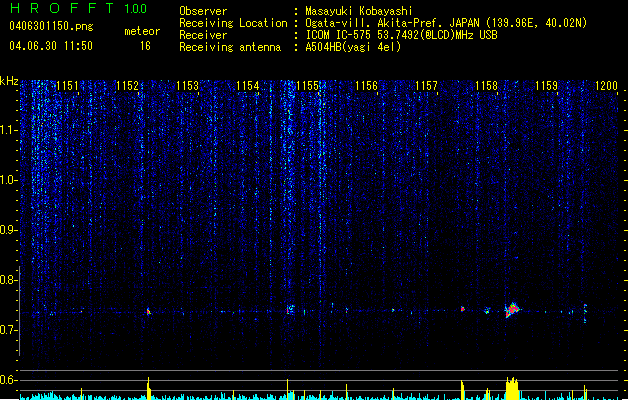Click the 0.6 kHz axis label
The height and width of the screenshot is (400, 629).
(x=9, y=380)
